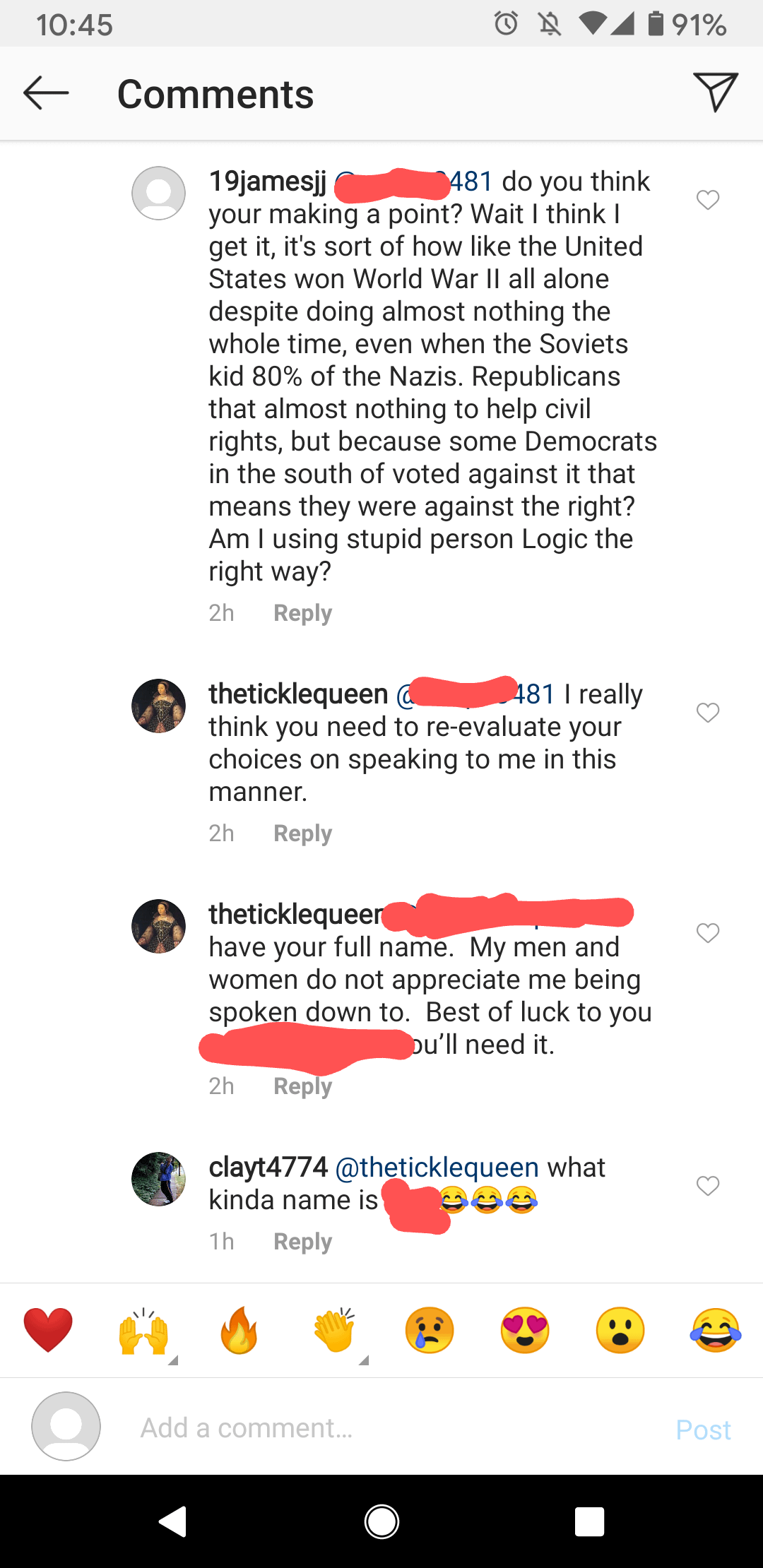The height and width of the screenshot is (1568, 763).
Task: Navigate back using the arrow icon
Action: pos(45,93)
